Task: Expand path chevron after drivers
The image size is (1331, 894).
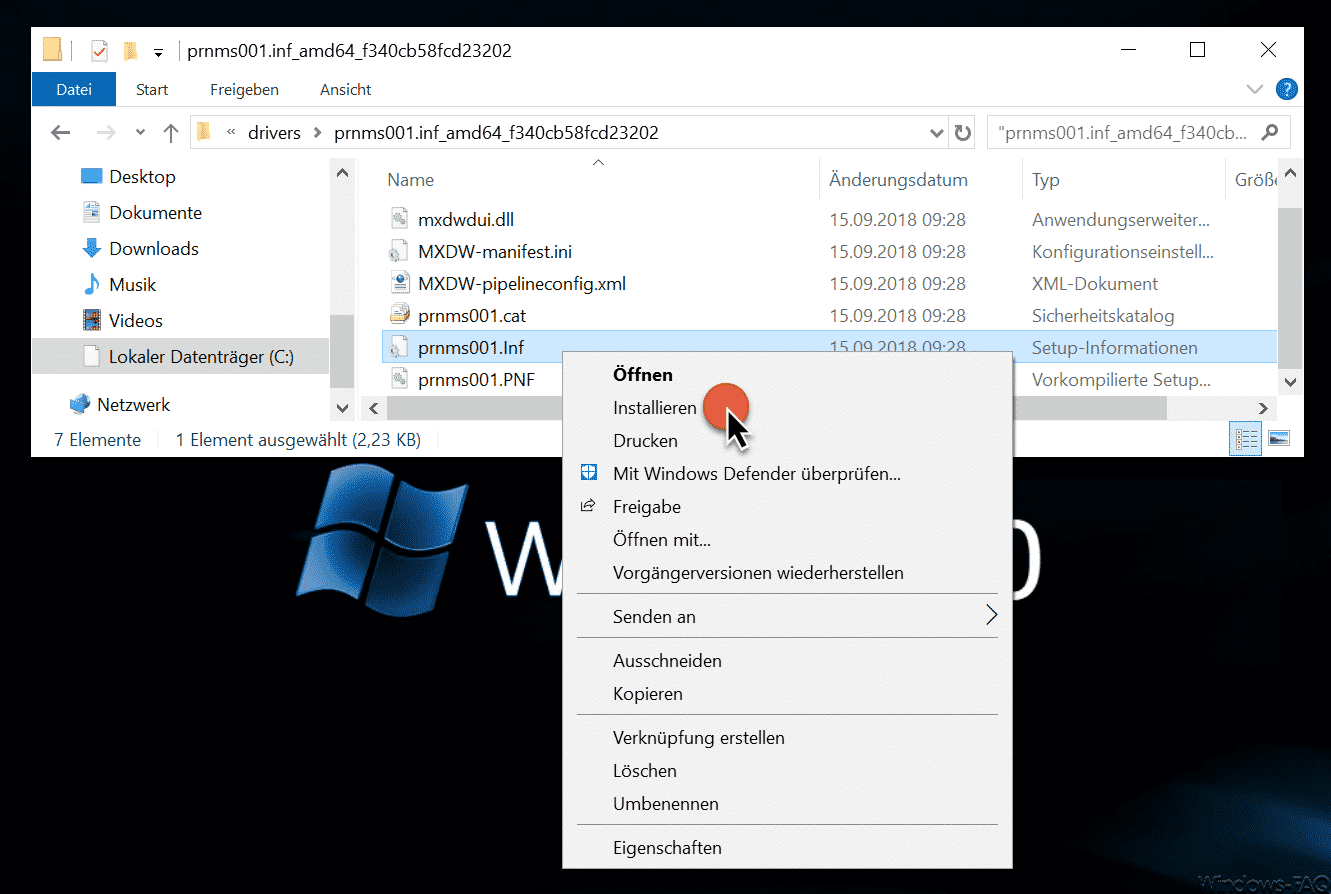Action: (317, 132)
